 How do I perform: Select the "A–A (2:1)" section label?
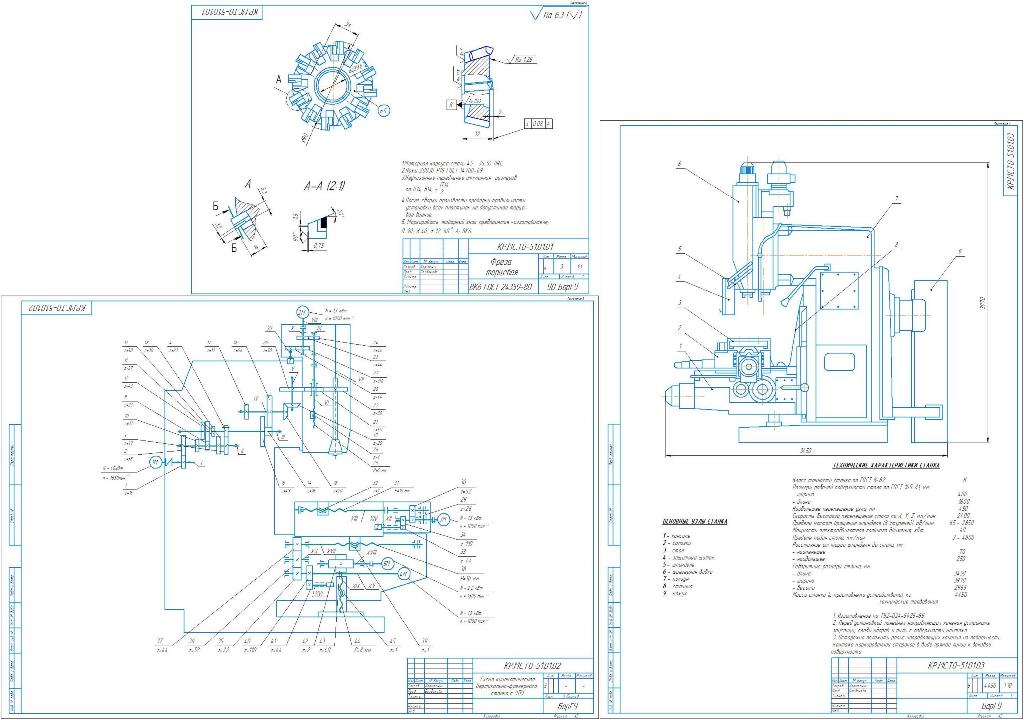pos(325,186)
